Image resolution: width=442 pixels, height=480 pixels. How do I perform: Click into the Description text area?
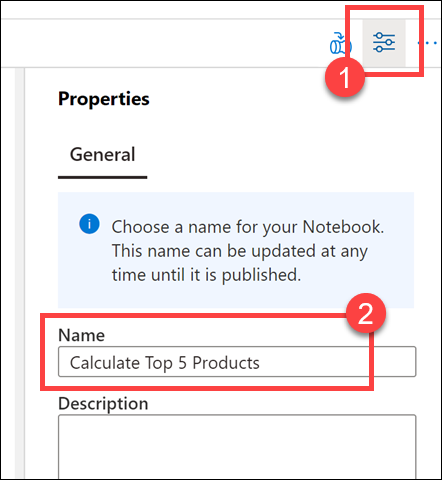pyautogui.click(x=237, y=447)
